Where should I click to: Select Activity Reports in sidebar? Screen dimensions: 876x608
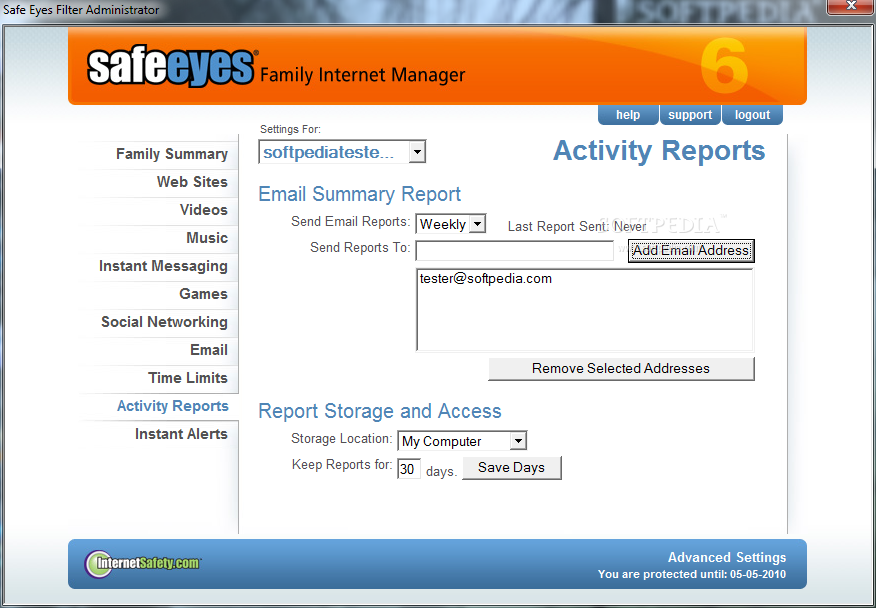tap(173, 406)
